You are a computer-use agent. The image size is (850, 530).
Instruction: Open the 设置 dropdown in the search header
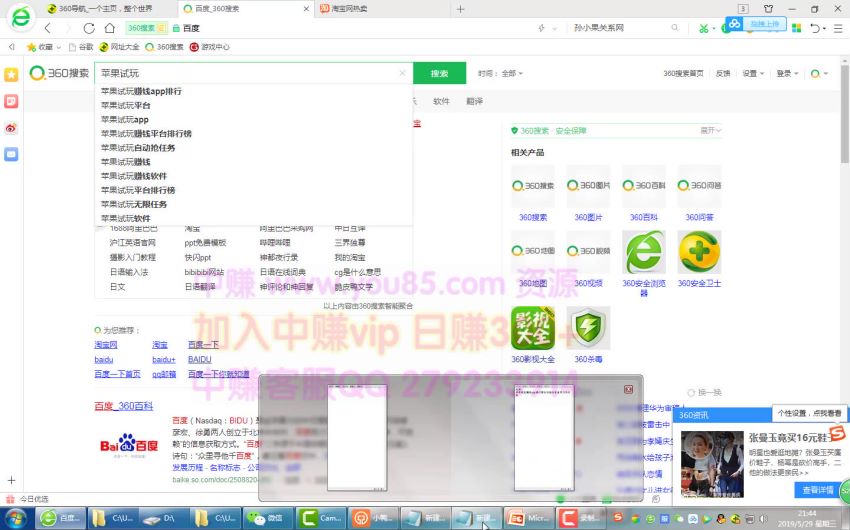753,73
